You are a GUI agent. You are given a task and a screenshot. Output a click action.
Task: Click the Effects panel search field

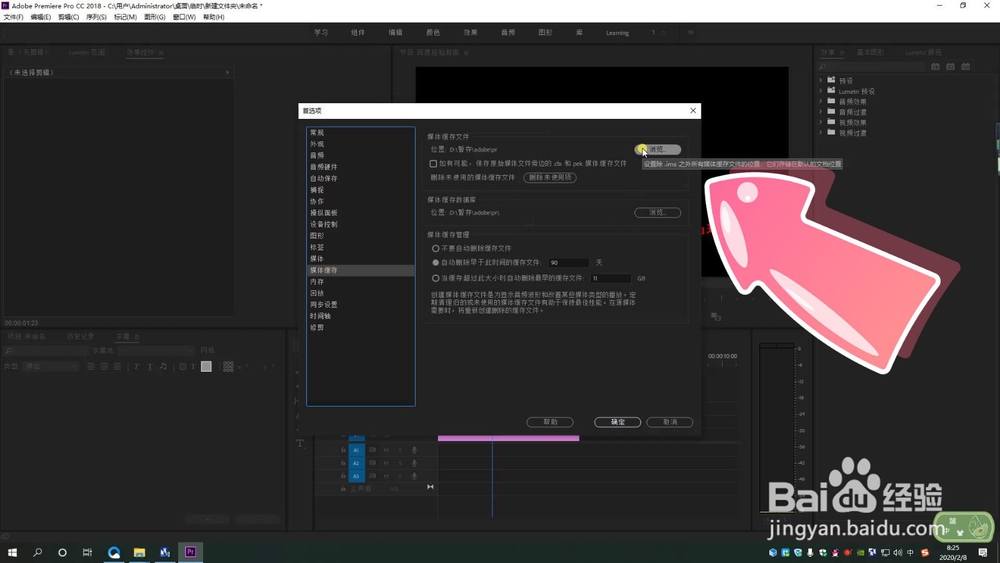[872, 66]
